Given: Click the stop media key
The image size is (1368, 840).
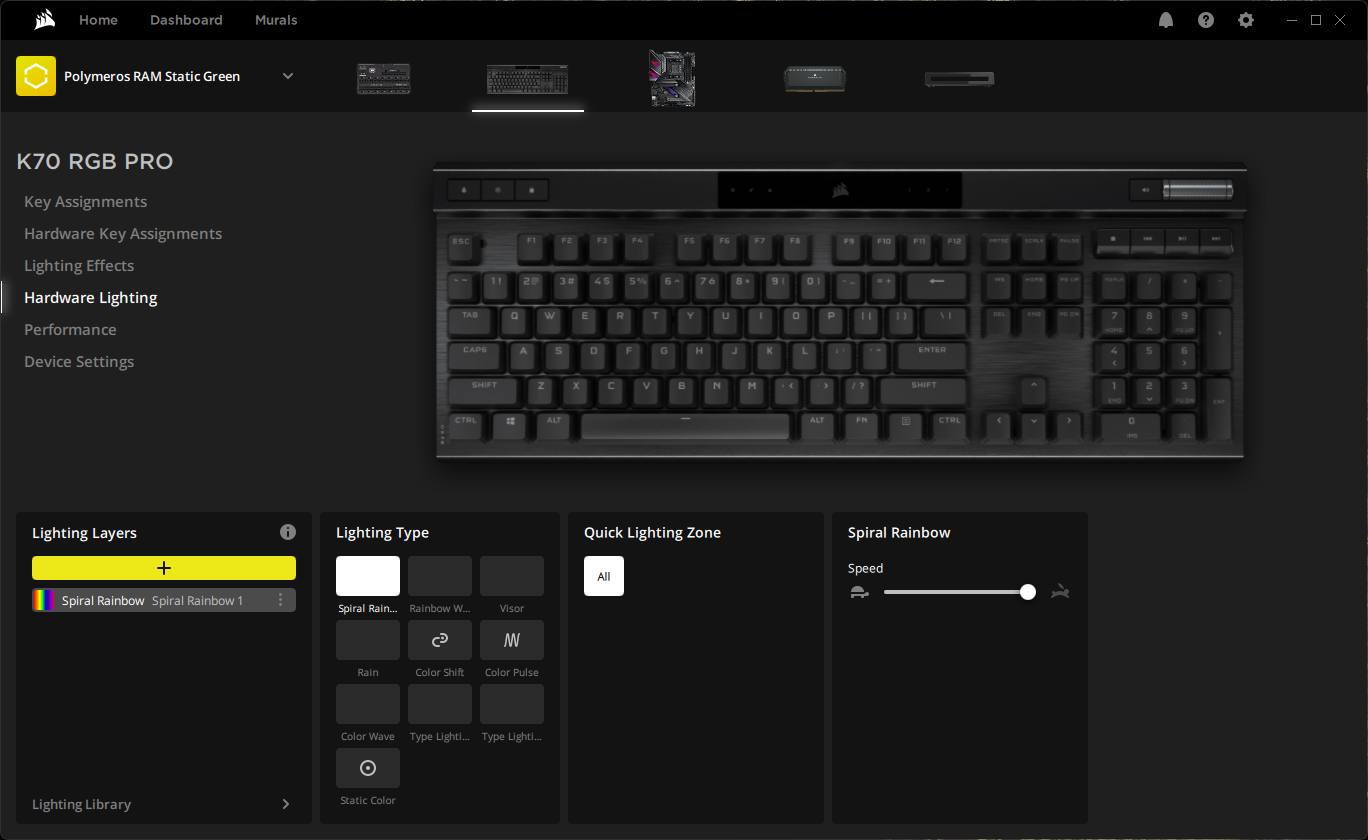Looking at the screenshot, I should coord(1112,239).
